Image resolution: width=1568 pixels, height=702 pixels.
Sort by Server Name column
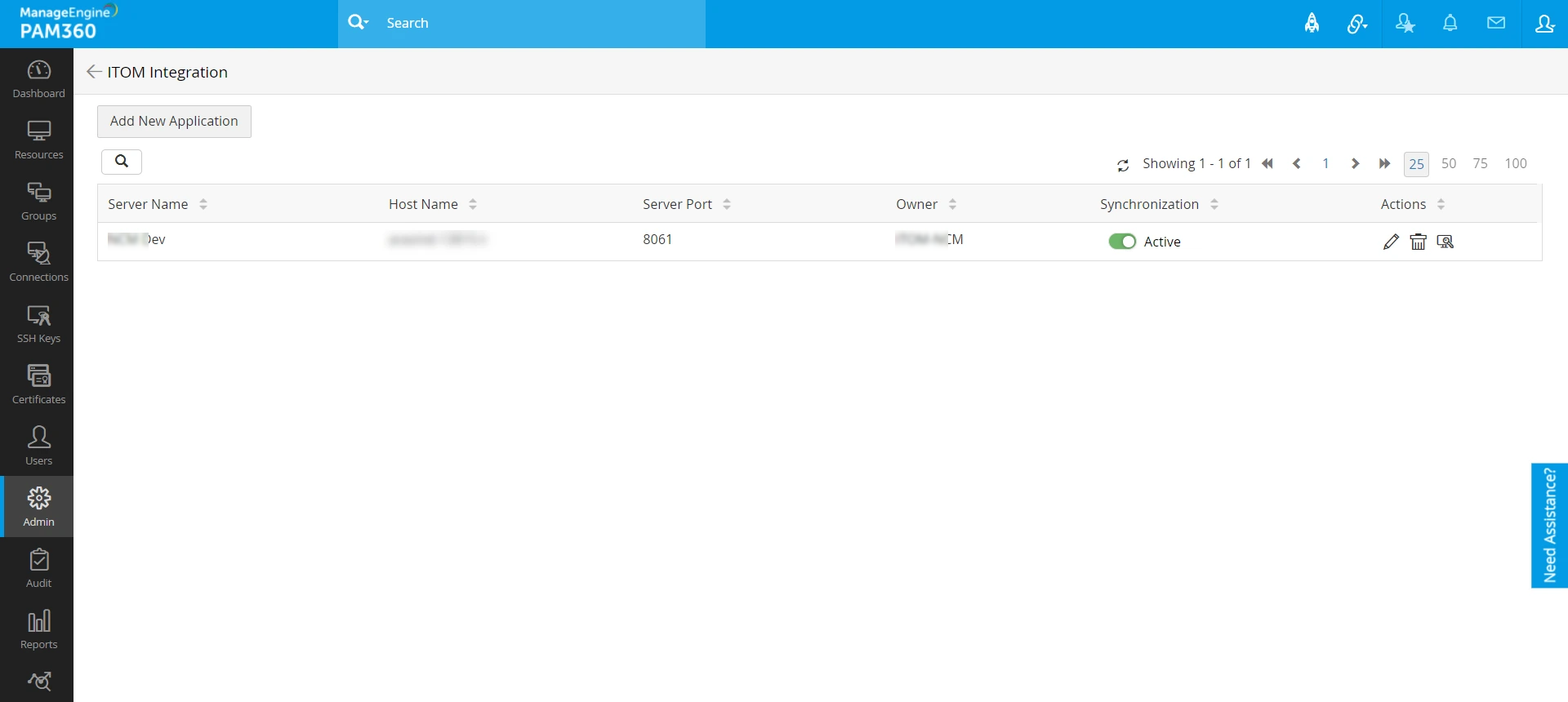point(203,204)
